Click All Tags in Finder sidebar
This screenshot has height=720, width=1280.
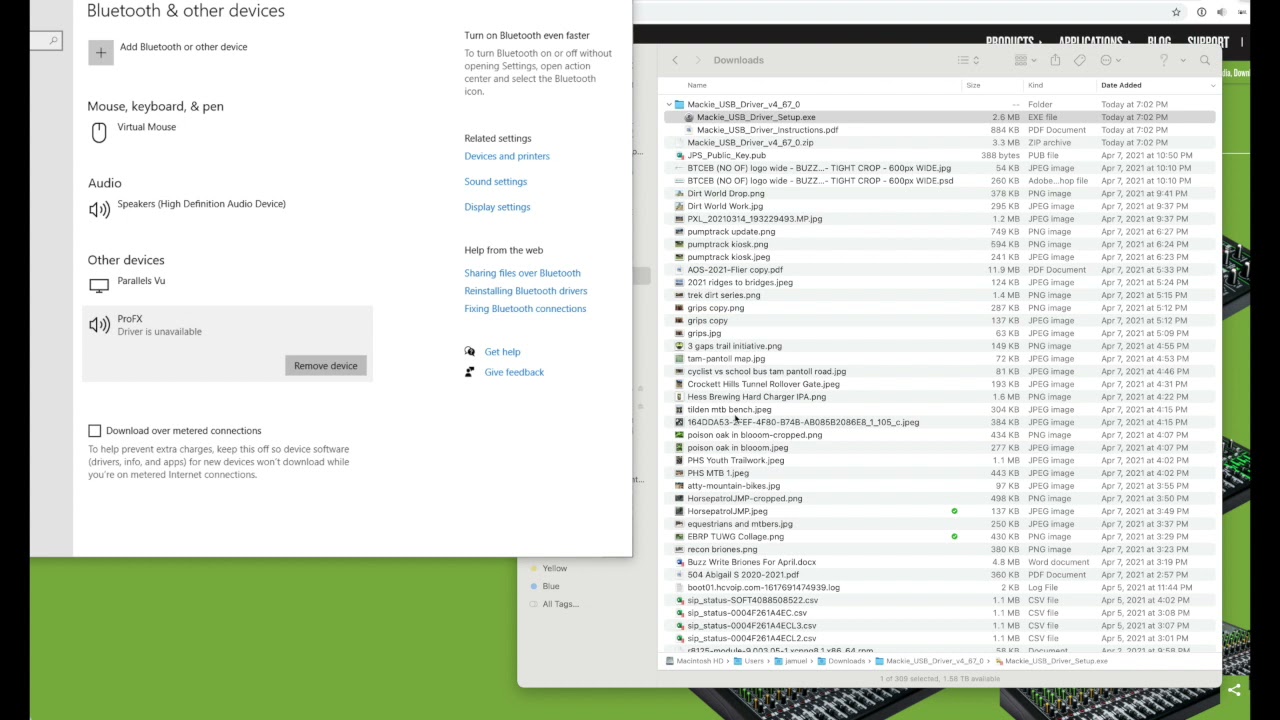coord(560,604)
